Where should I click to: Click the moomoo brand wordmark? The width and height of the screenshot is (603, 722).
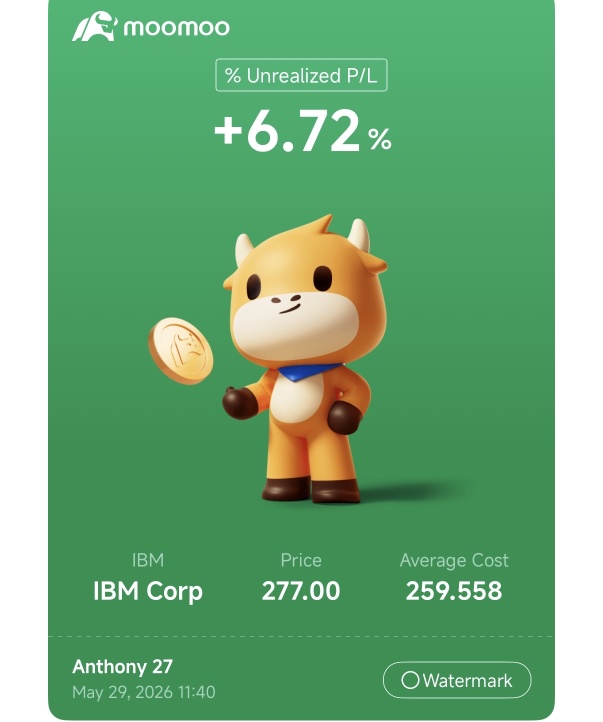click(177, 27)
